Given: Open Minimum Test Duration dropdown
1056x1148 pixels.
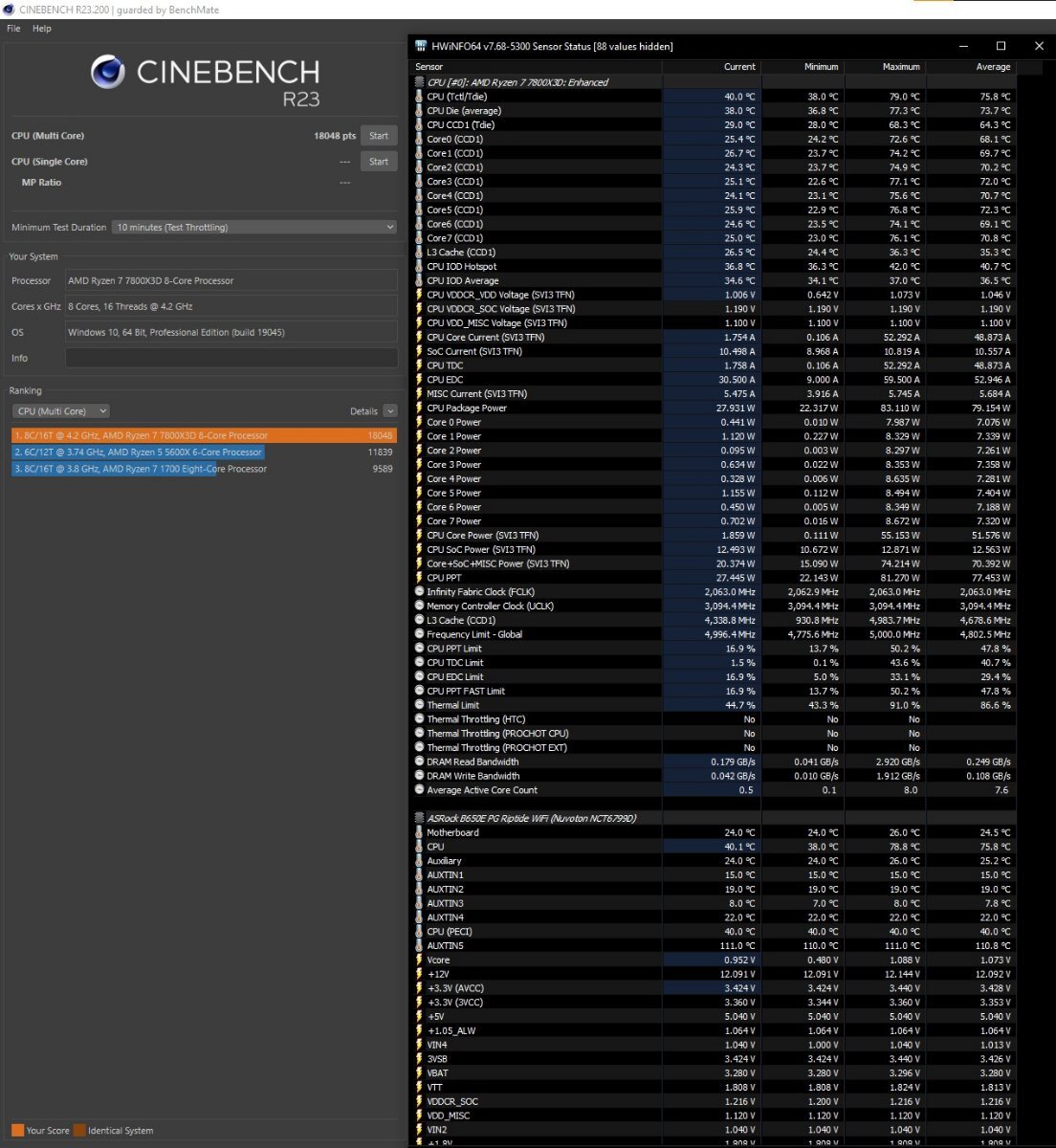Looking at the screenshot, I should click(x=253, y=228).
